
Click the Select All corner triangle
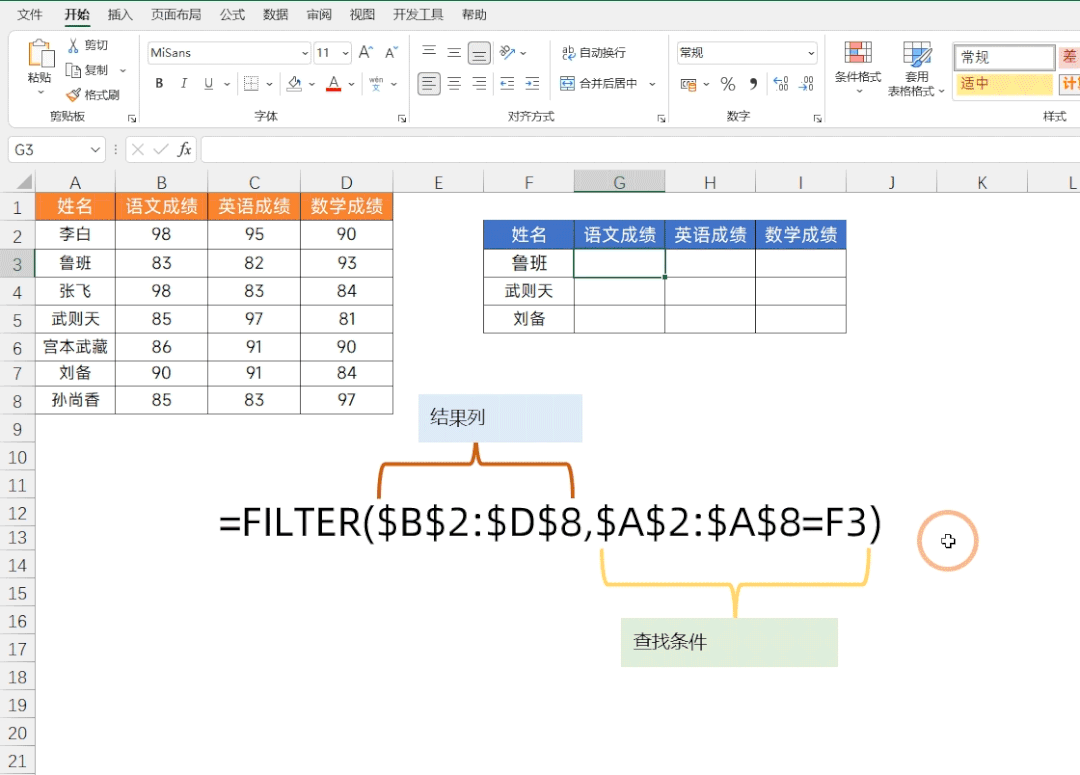(x=24, y=182)
